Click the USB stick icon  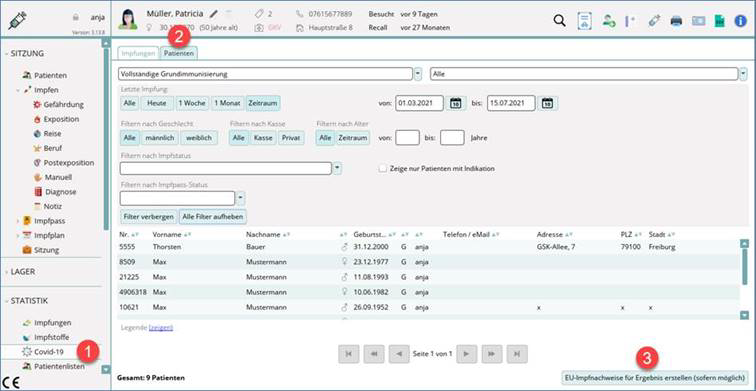654,21
